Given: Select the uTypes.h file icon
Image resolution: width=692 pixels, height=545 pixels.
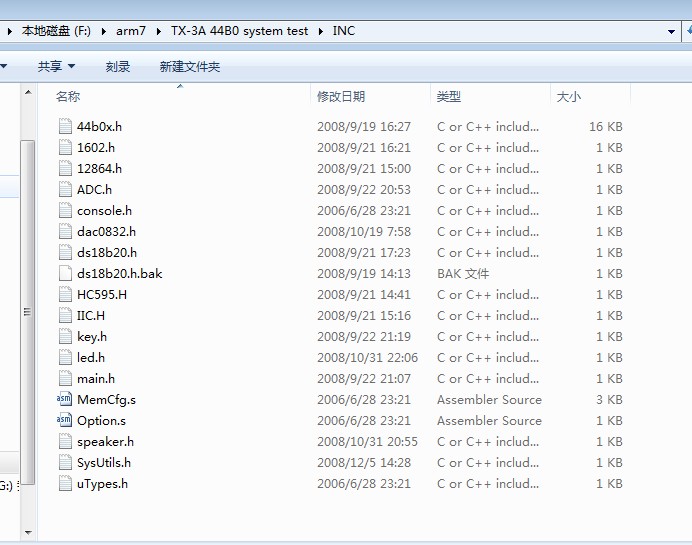Looking at the screenshot, I should click(x=65, y=484).
